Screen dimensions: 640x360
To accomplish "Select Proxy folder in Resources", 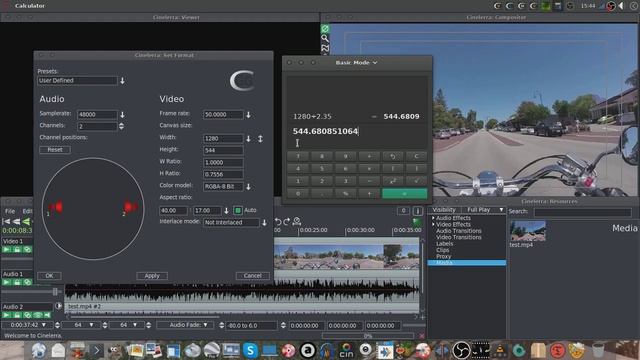I will [444, 257].
